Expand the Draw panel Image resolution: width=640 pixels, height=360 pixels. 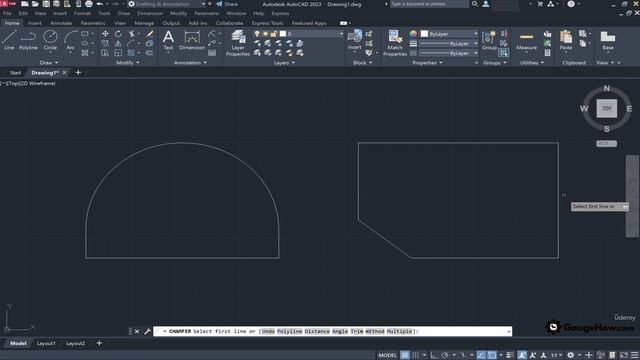click(49, 63)
